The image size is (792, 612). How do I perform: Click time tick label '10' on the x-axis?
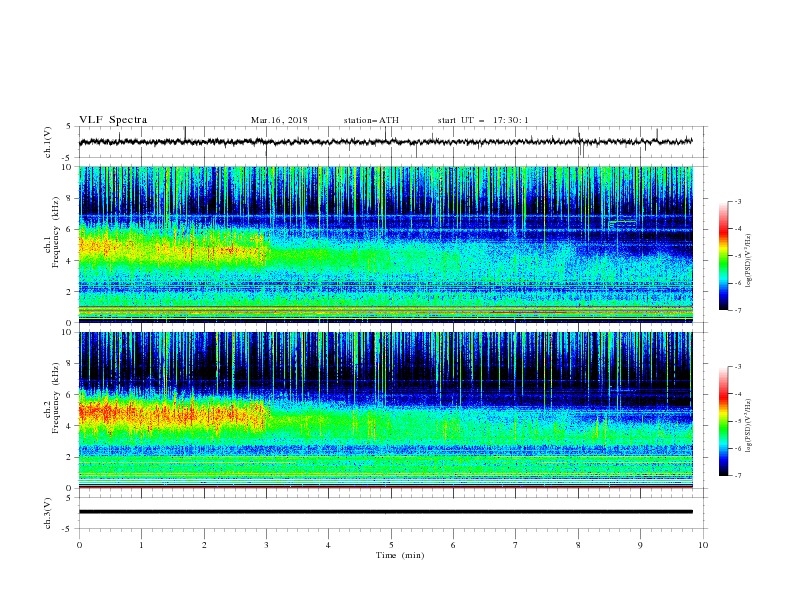703,545
